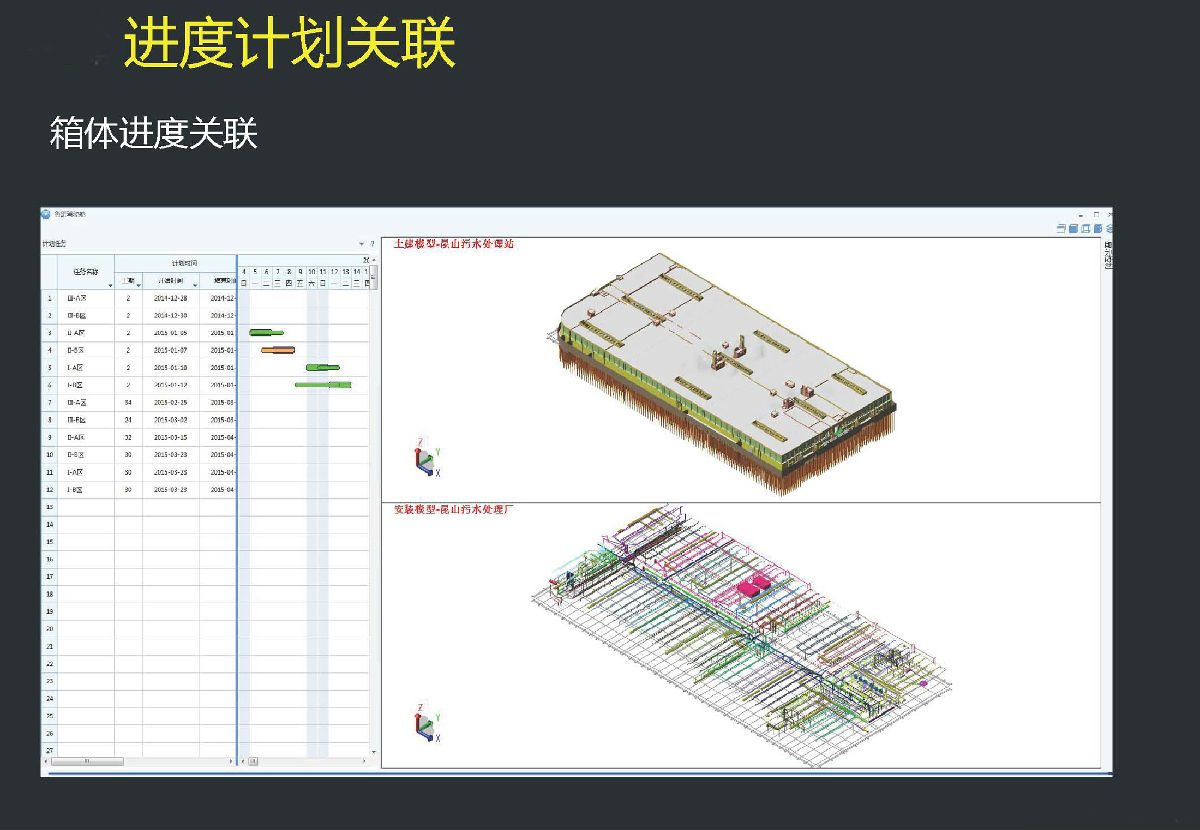This screenshot has width=1200, height=830.
Task: Click the application logo in the title bar
Action: pyautogui.click(x=46, y=213)
